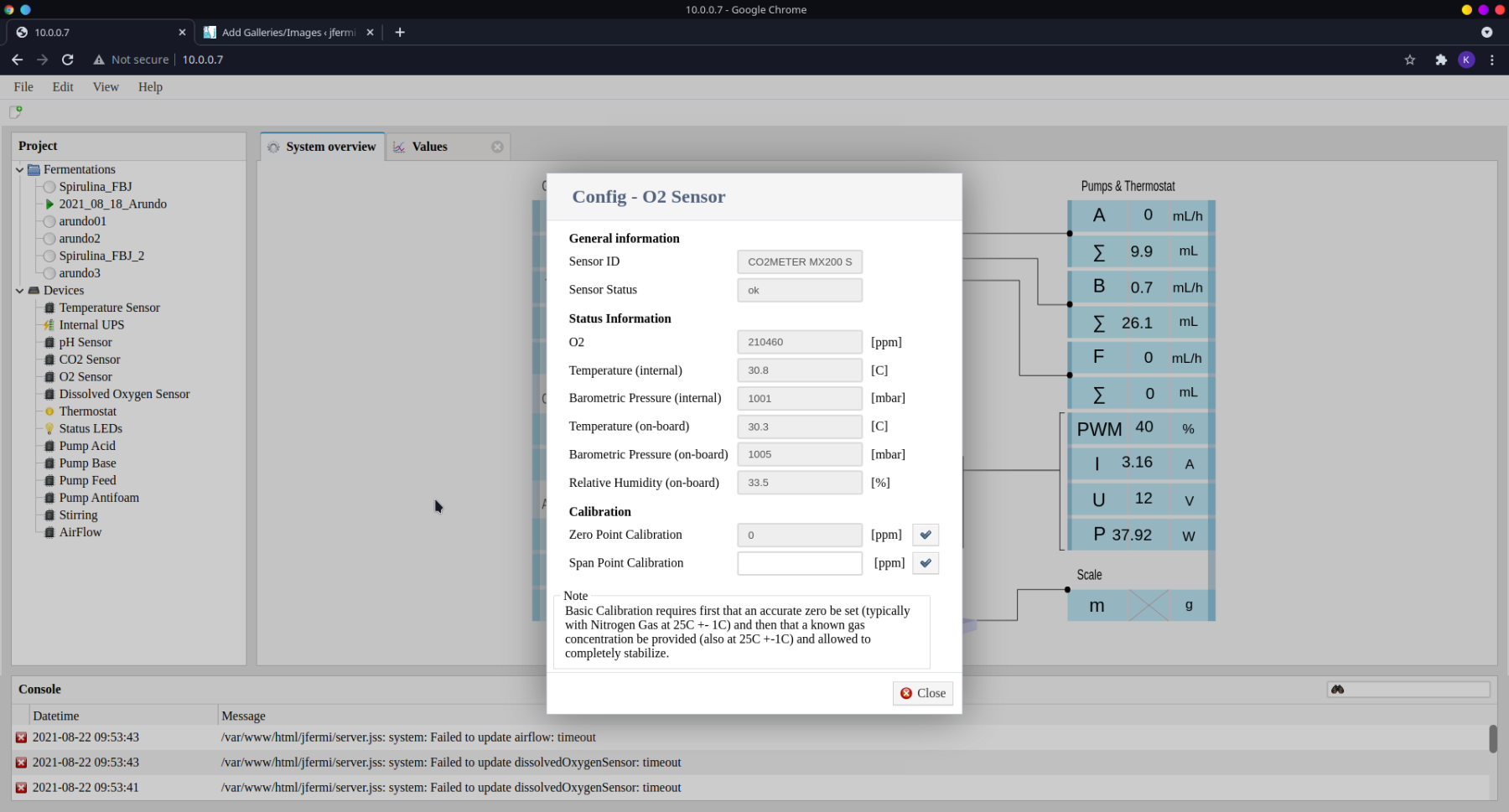1509x812 pixels.
Task: Open the View menu
Action: pyautogui.click(x=106, y=87)
